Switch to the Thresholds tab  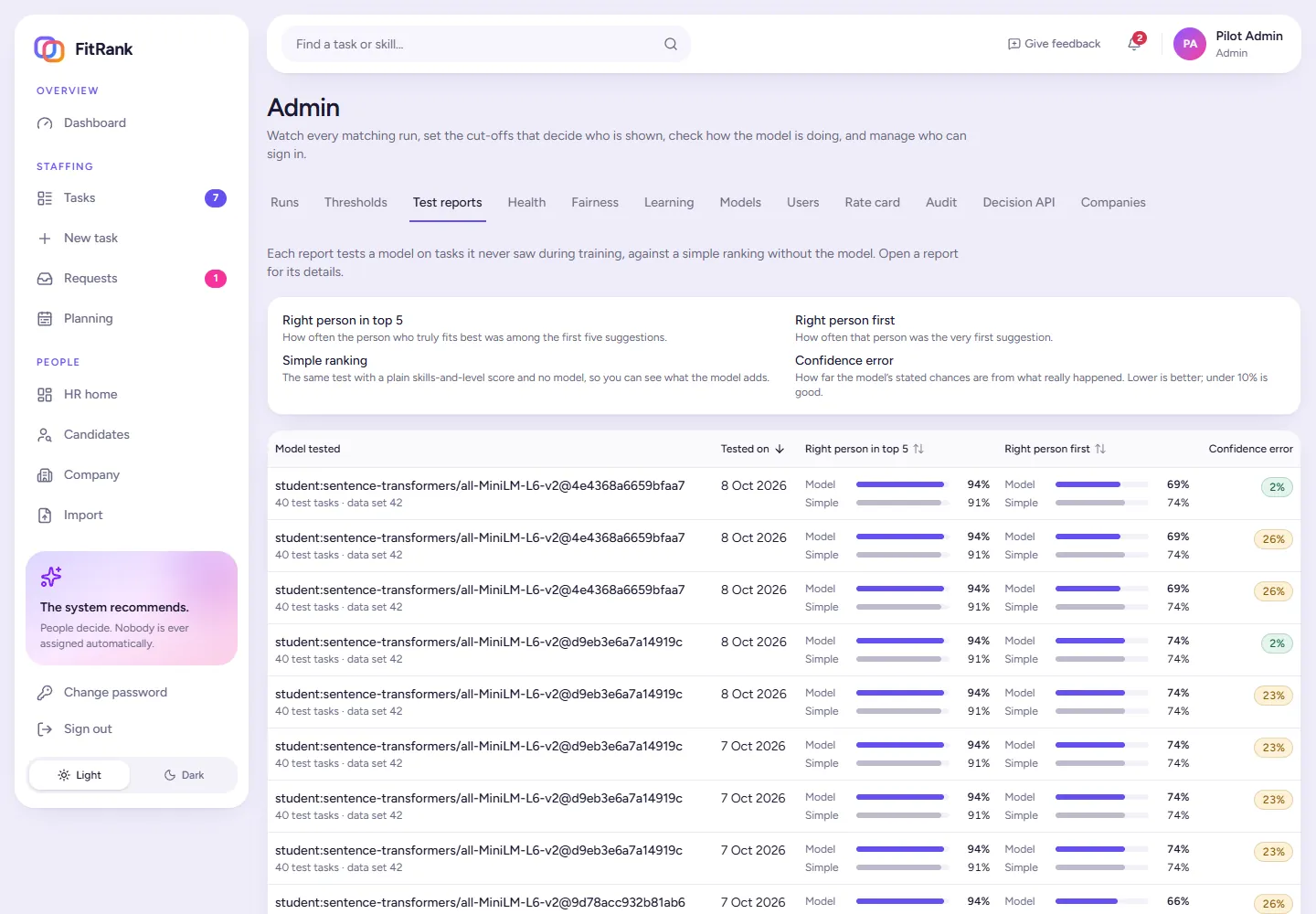(356, 203)
